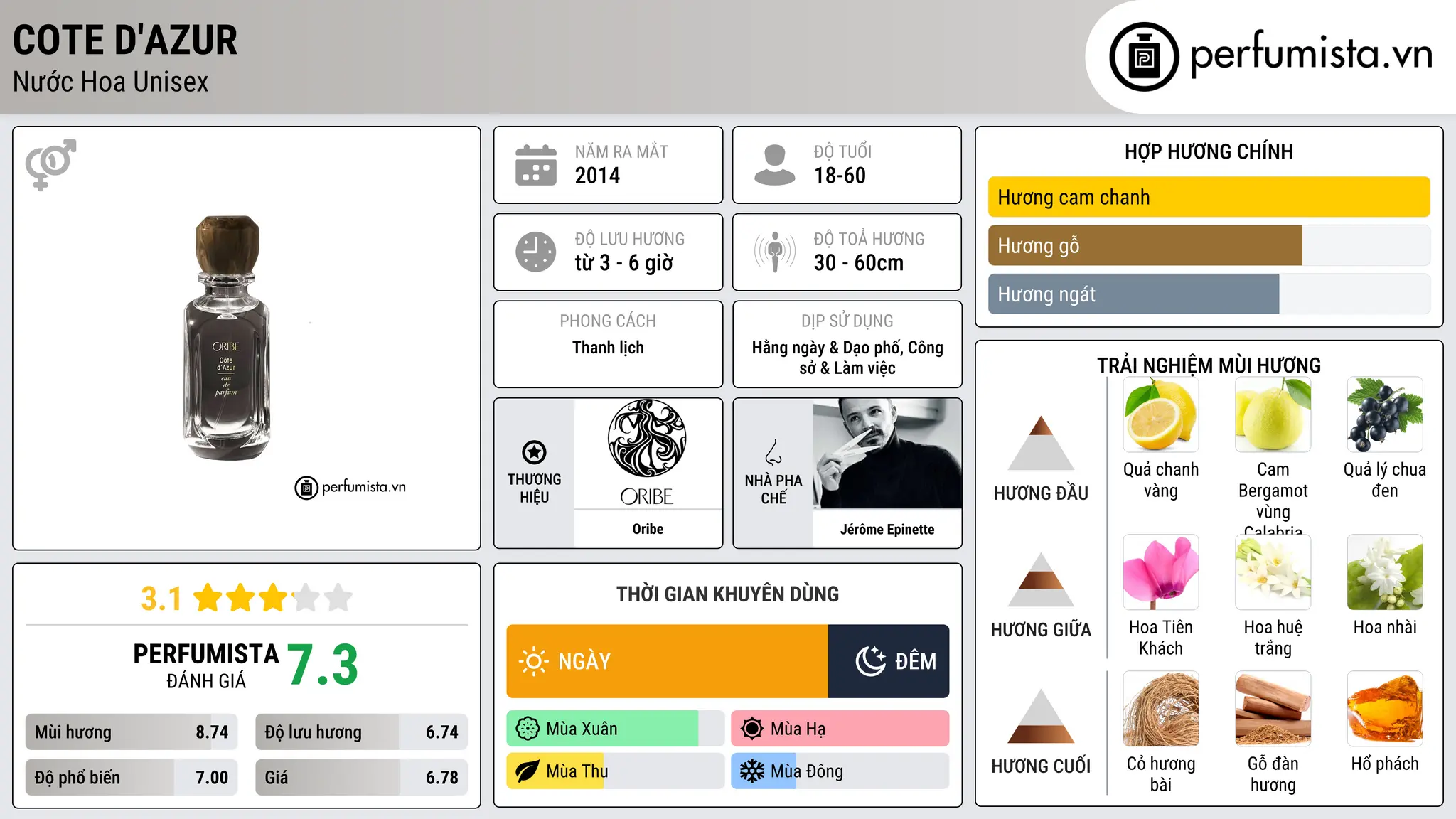Click the sun icon for Mùa Hạ
This screenshot has height=819, width=1456.
click(752, 729)
